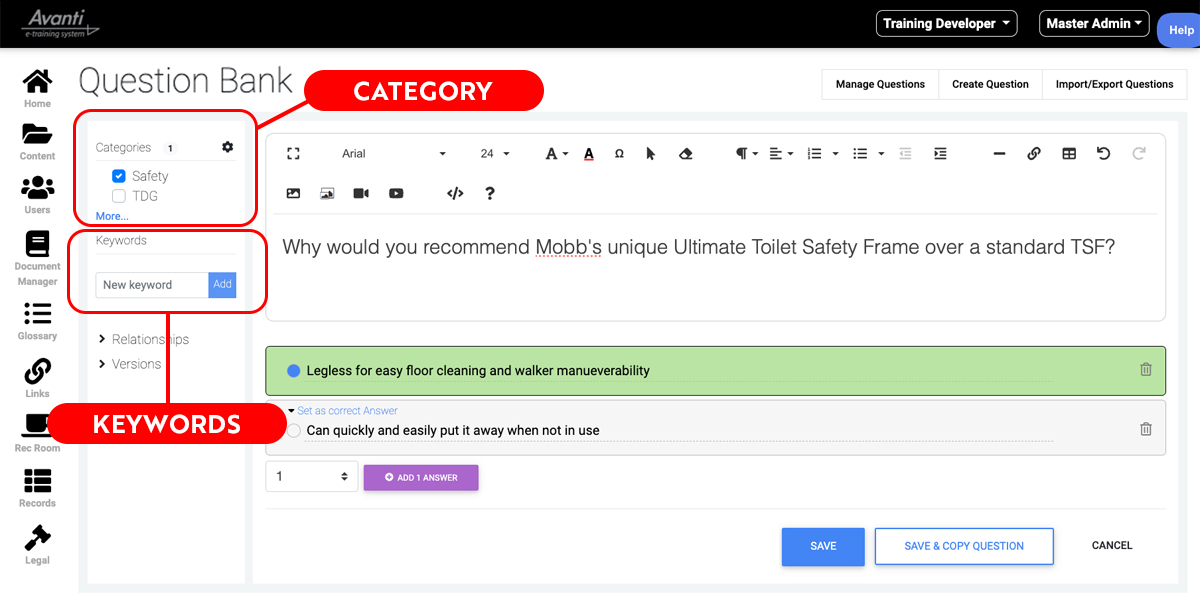Screen dimensions: 1200x596
Task: Expand the Versions section
Action: pos(130,364)
